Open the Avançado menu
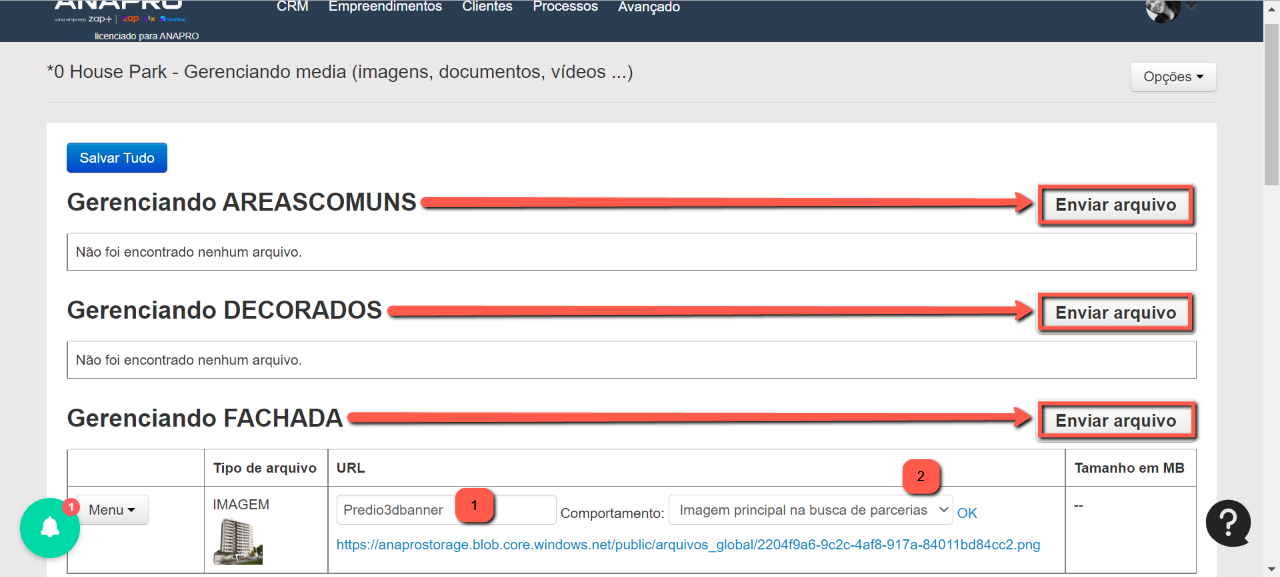This screenshot has width=1280, height=577. point(649,7)
